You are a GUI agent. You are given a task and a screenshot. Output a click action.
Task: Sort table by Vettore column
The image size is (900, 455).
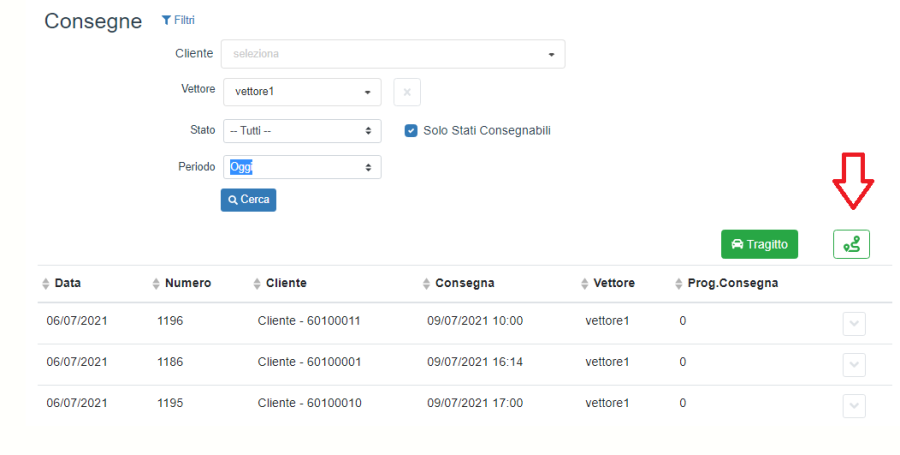click(x=607, y=283)
